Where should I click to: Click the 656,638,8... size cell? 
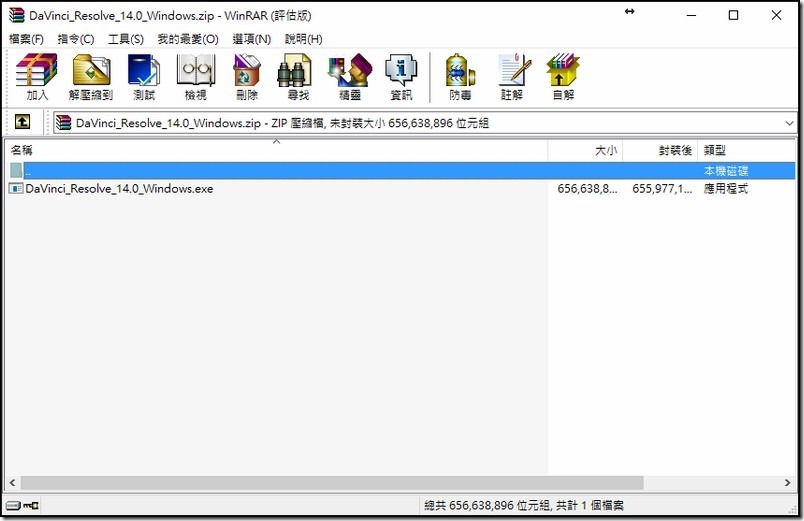pos(587,189)
